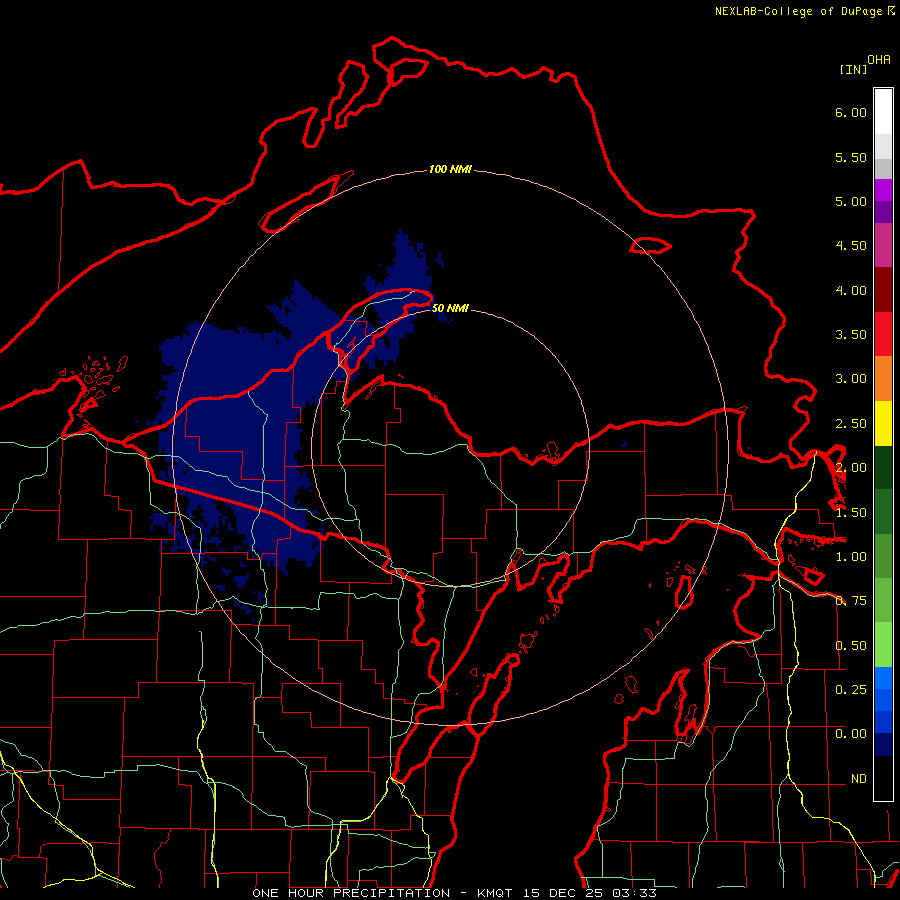Select the light blue 0.25 swatch
Screen dimensions: 900x900
pos(883,678)
